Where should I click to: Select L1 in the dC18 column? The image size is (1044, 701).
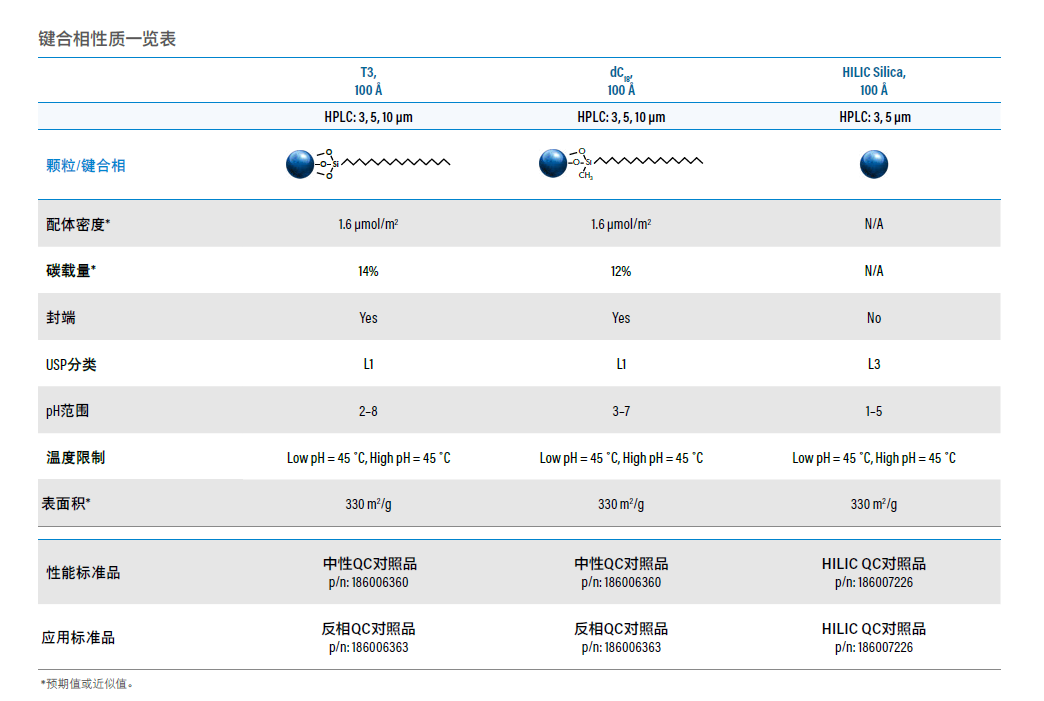coord(621,364)
